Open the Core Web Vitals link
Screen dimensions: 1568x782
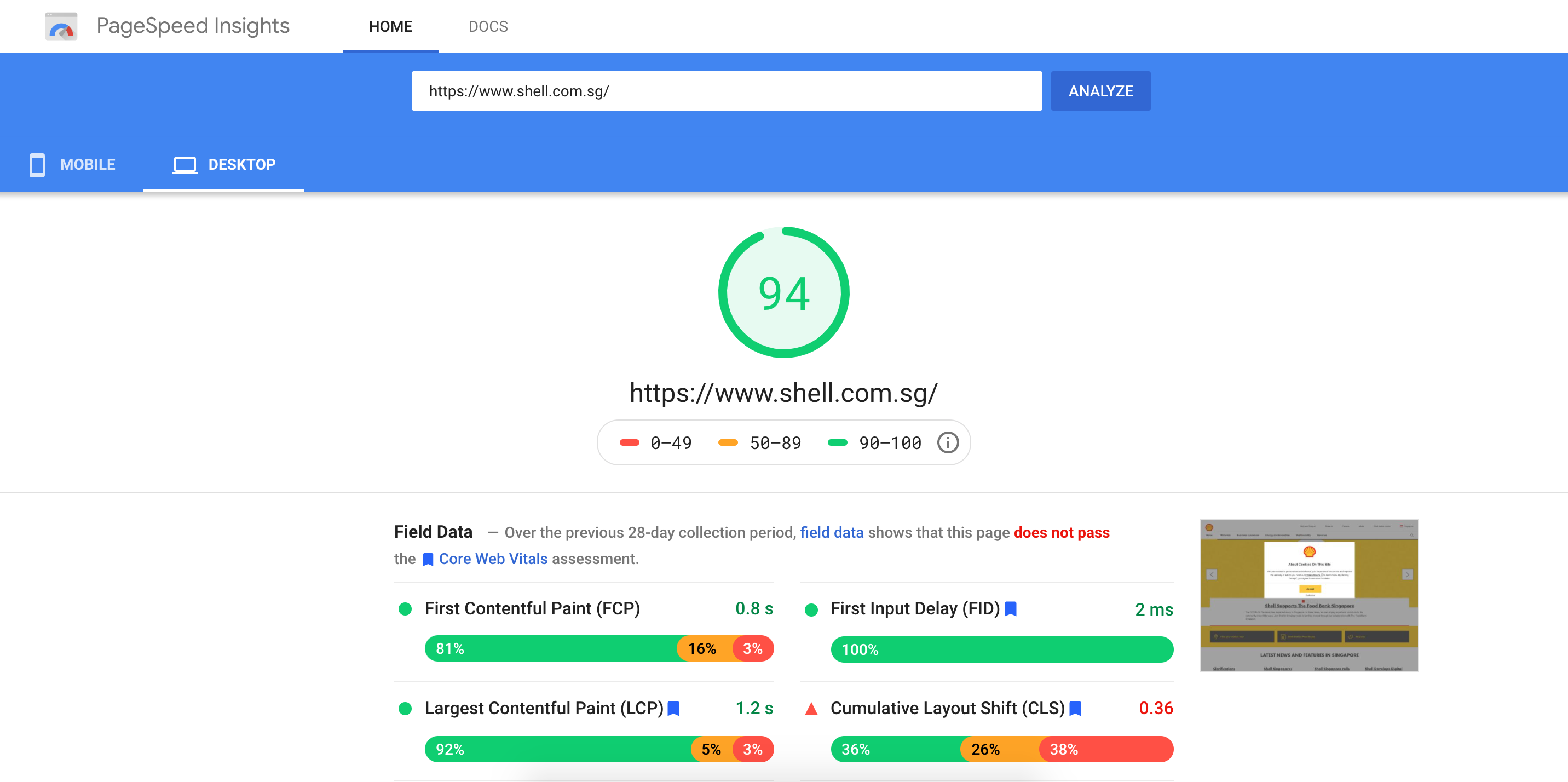tap(493, 559)
